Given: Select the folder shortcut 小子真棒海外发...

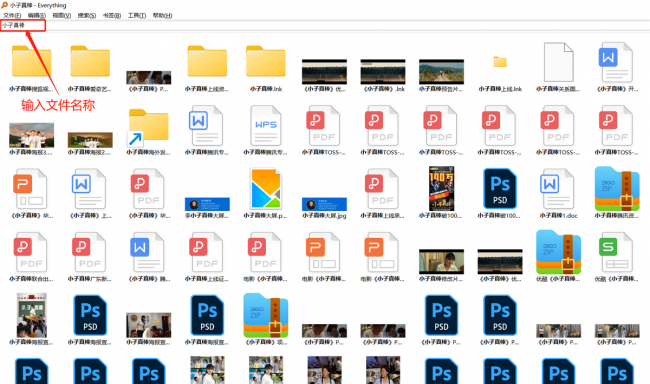Looking at the screenshot, I should [148, 128].
